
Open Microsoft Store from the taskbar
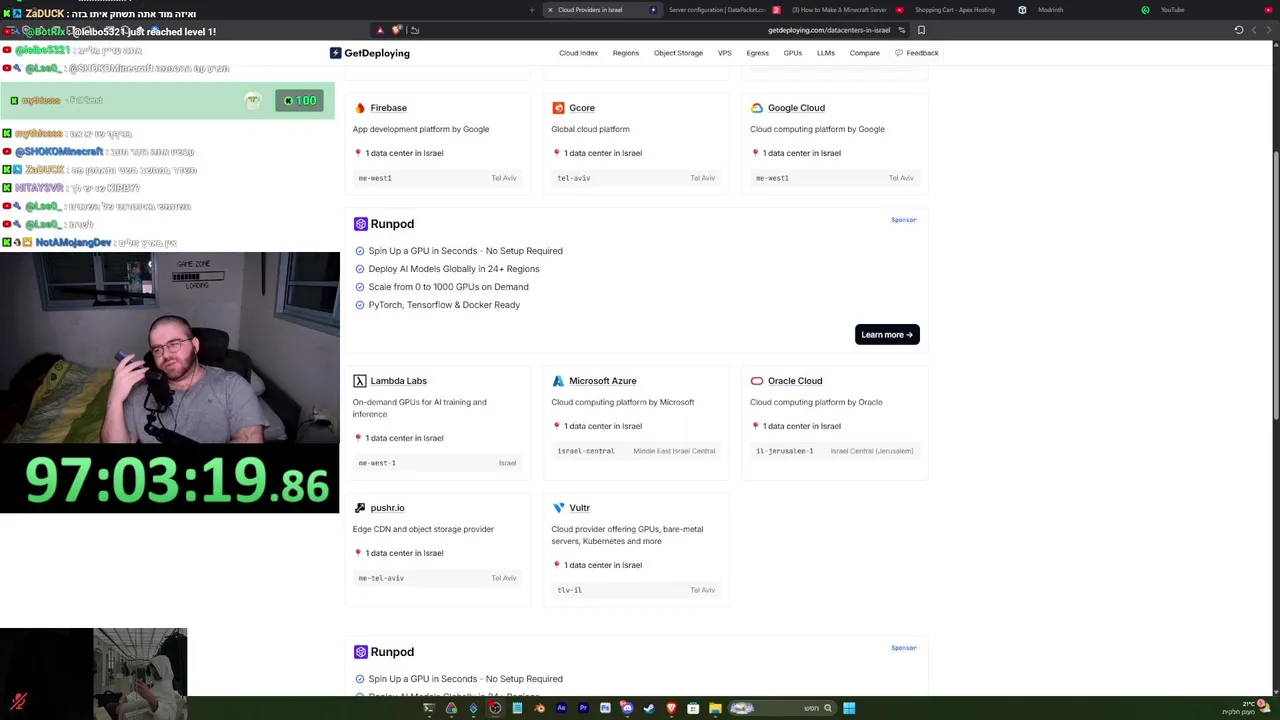click(693, 708)
